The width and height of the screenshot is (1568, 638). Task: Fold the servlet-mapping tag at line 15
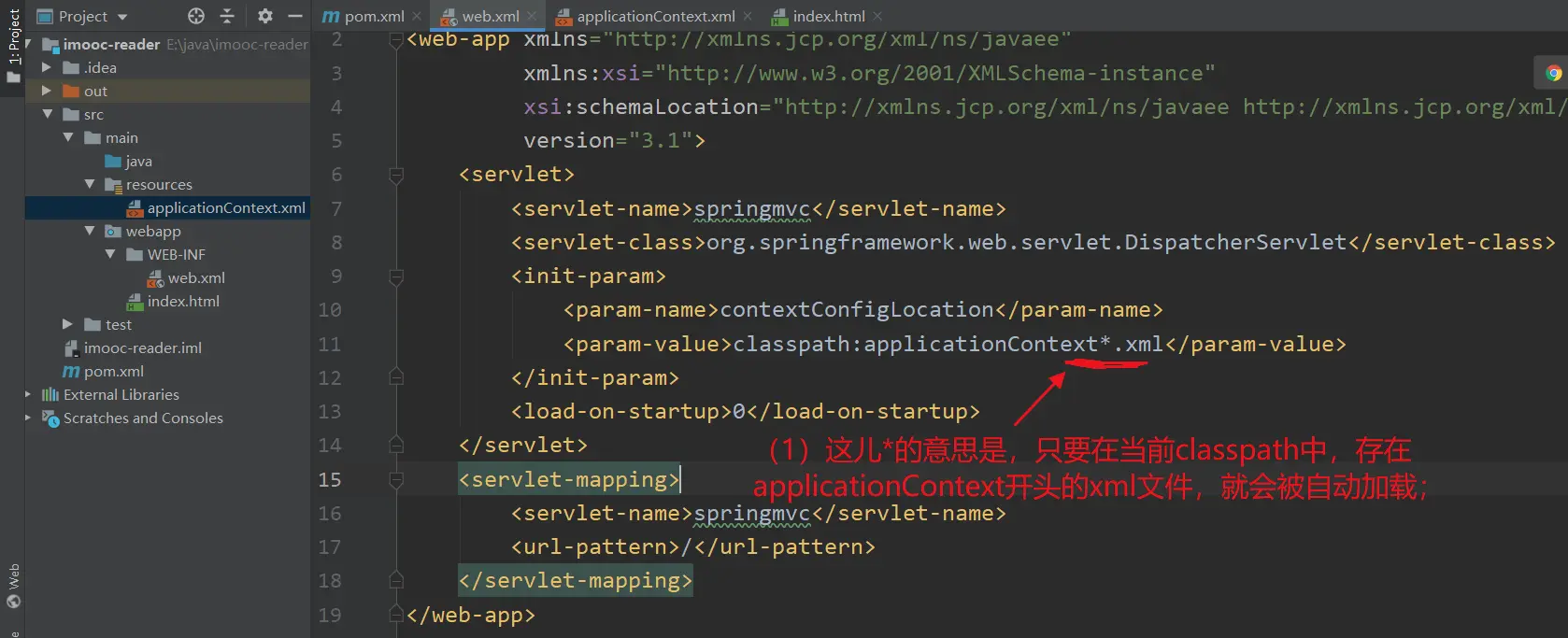pyautogui.click(x=396, y=480)
